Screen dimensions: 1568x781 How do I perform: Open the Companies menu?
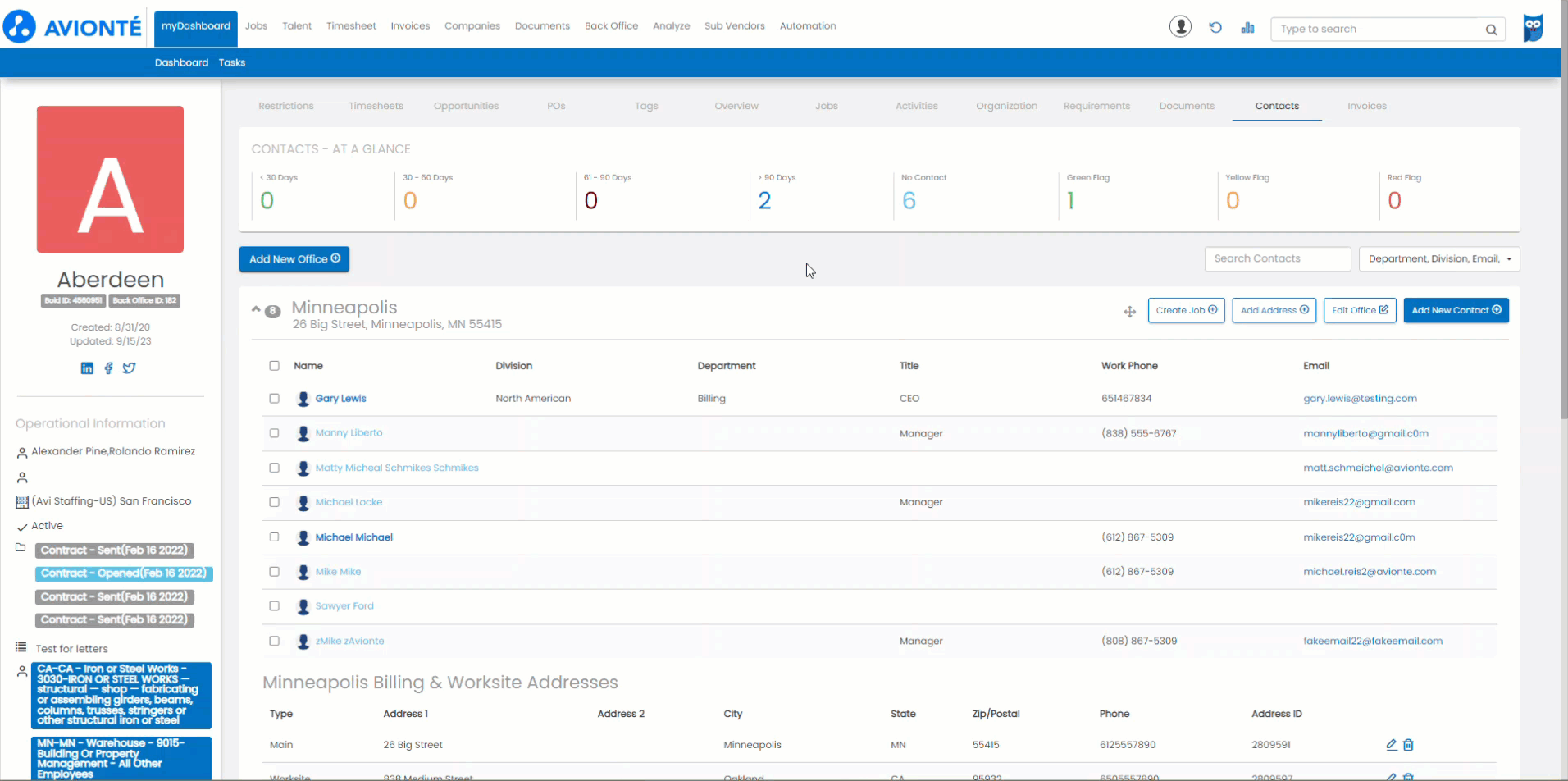tap(472, 26)
